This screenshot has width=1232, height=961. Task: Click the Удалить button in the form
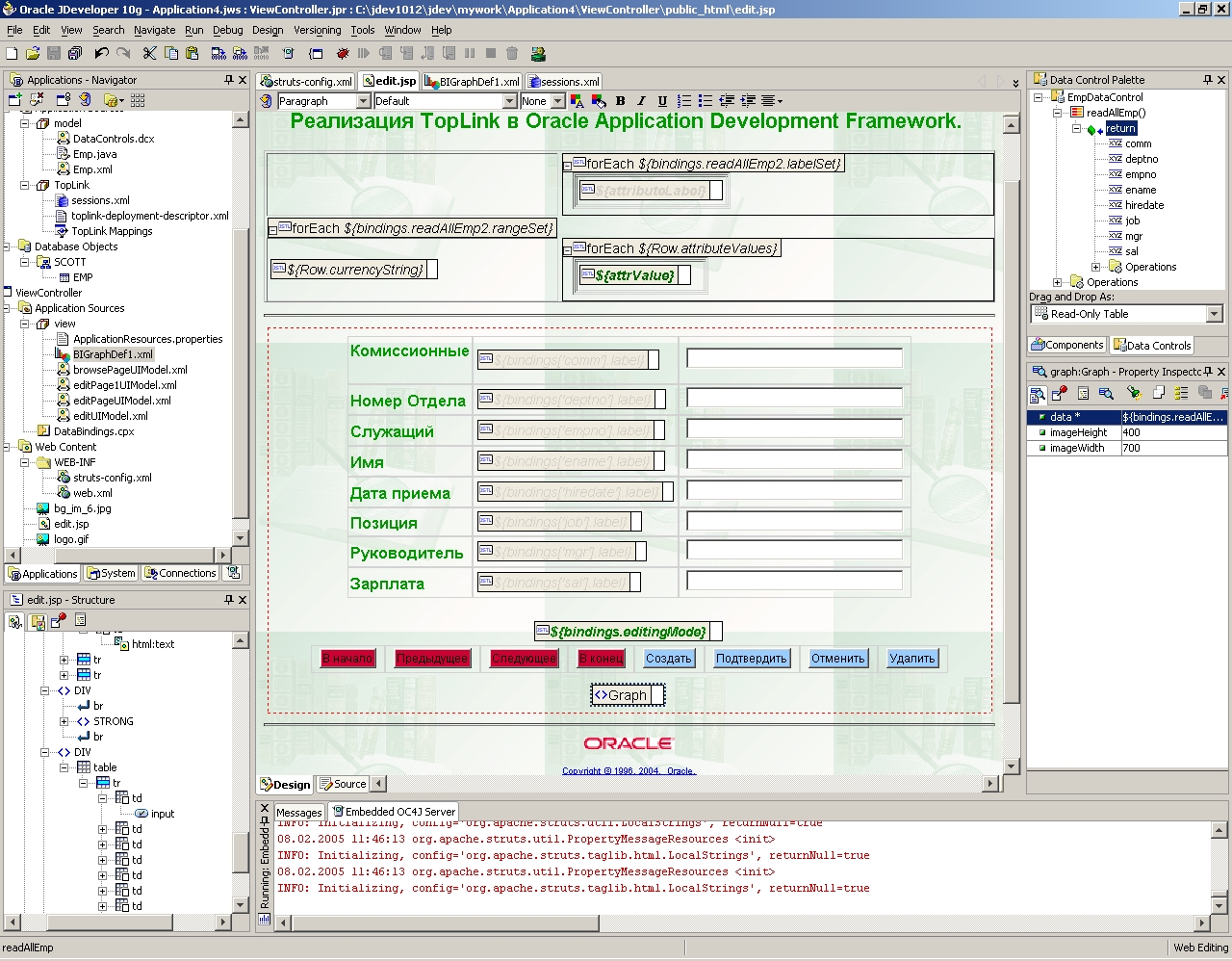[x=911, y=658]
